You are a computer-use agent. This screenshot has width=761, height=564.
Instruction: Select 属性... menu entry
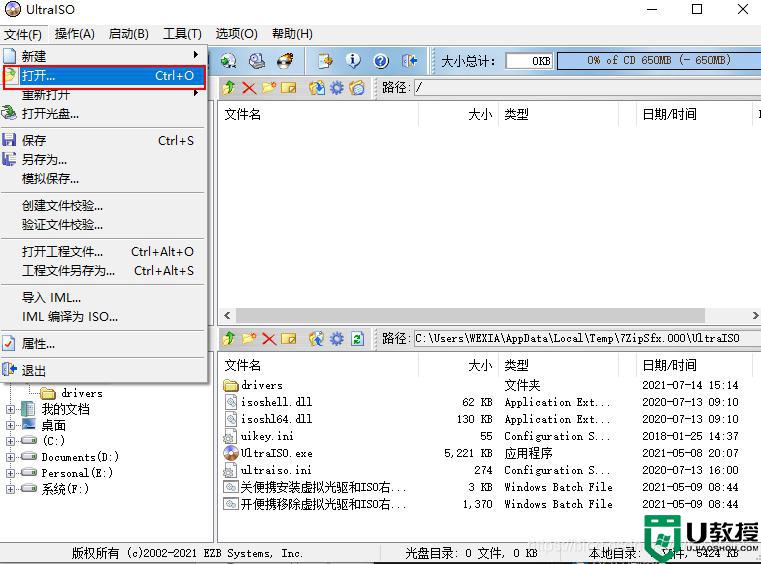pos(102,344)
